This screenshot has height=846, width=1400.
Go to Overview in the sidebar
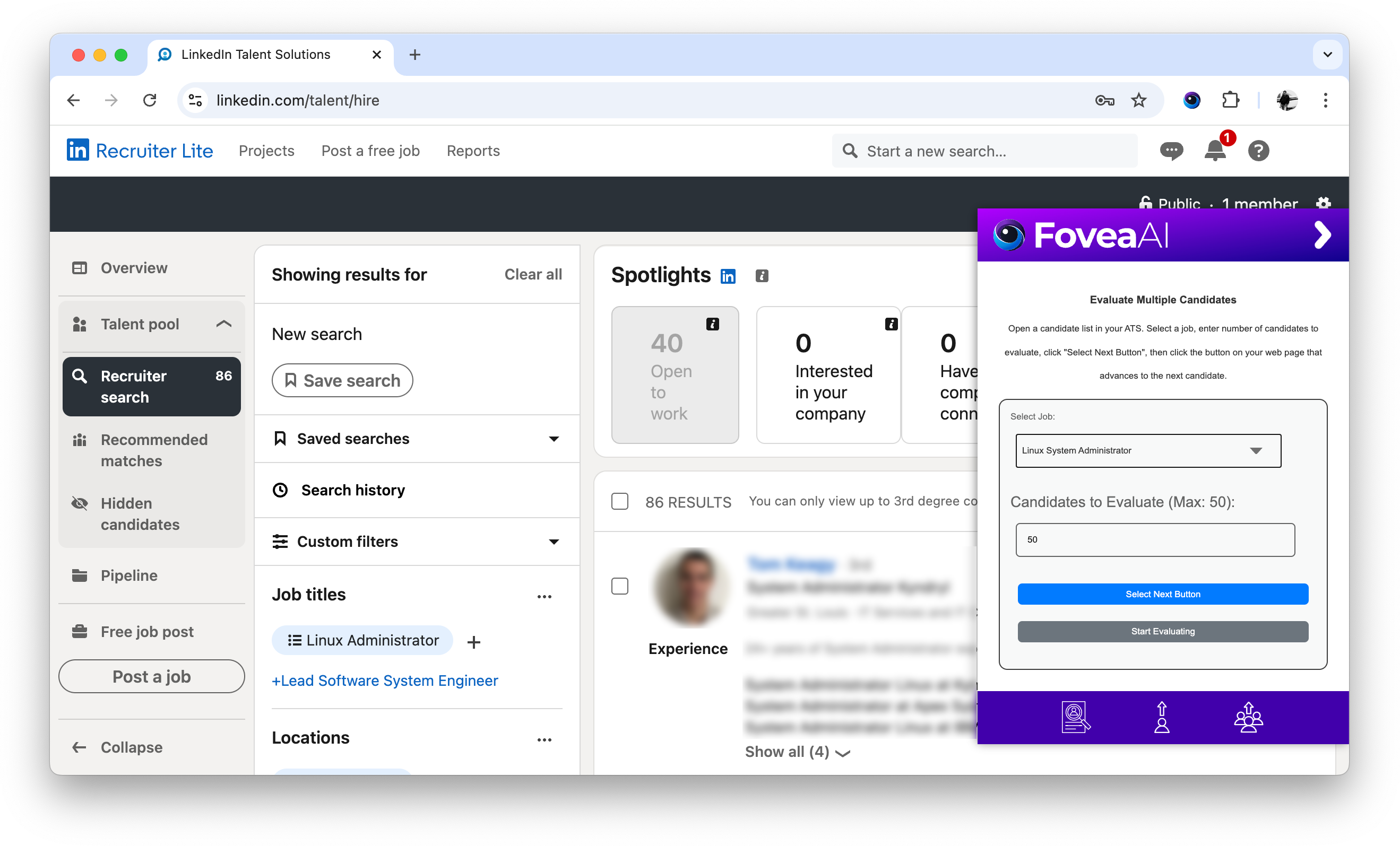coord(151,267)
